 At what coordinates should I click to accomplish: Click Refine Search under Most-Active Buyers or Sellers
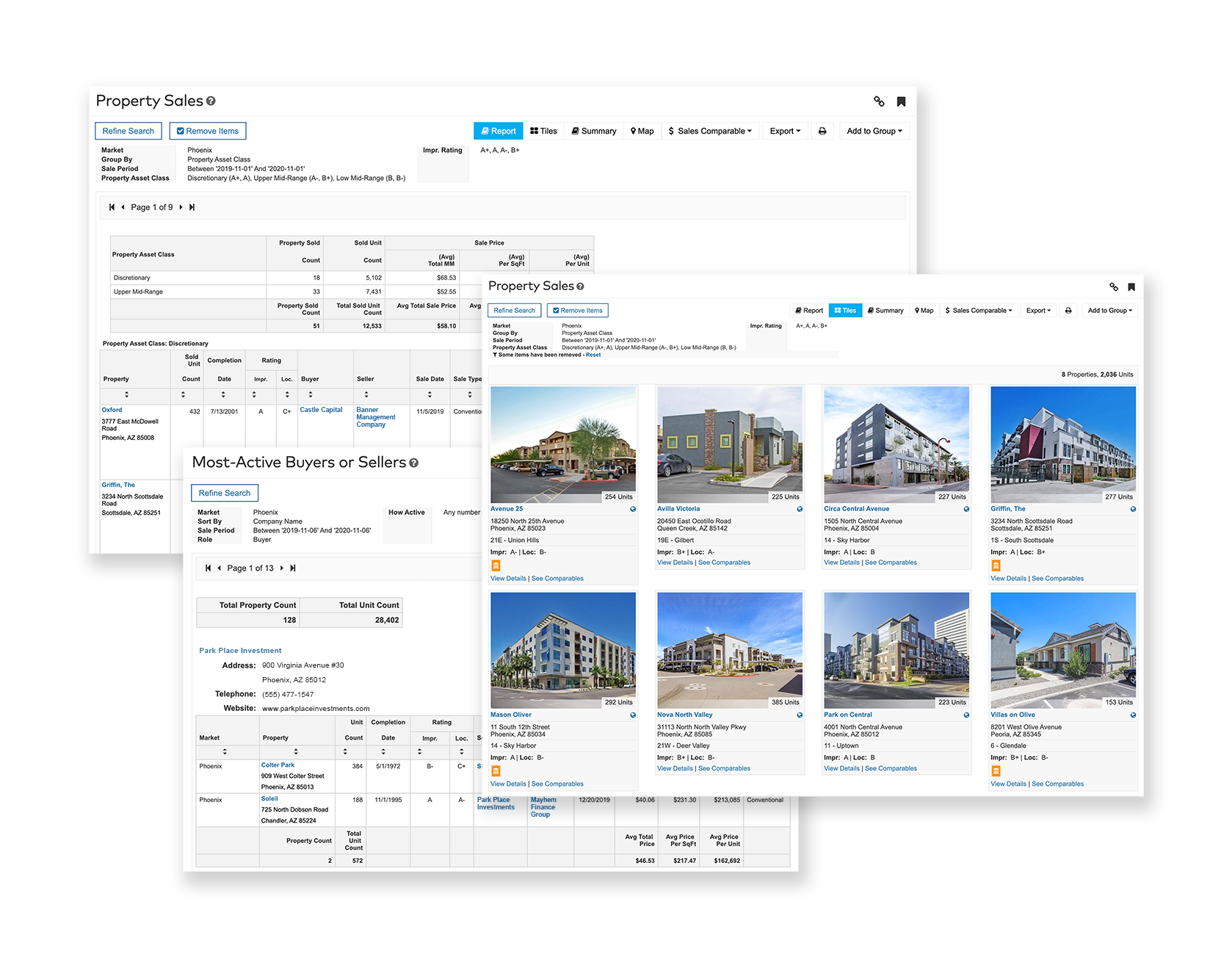[x=224, y=494]
